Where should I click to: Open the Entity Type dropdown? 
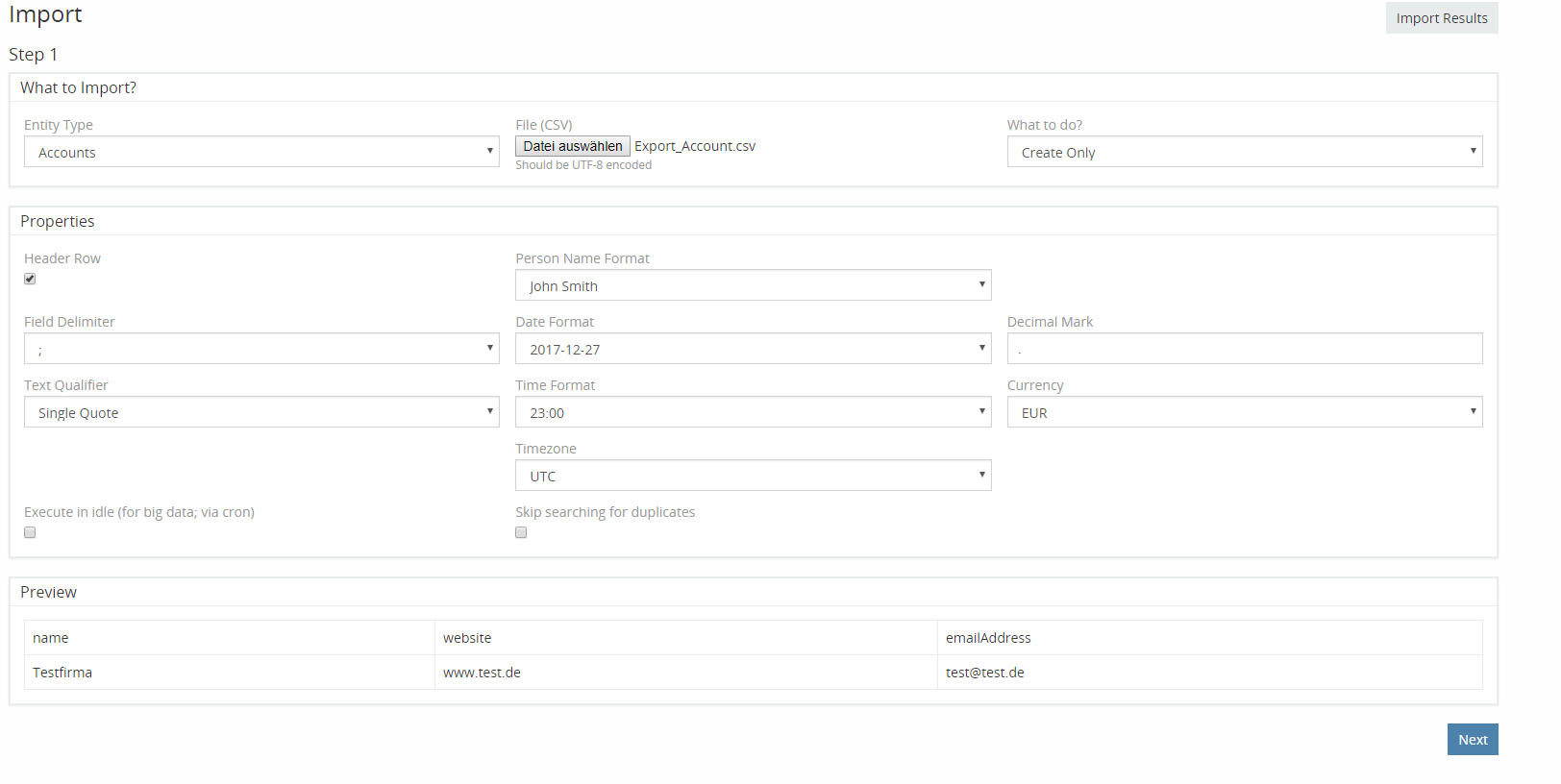tap(261, 152)
